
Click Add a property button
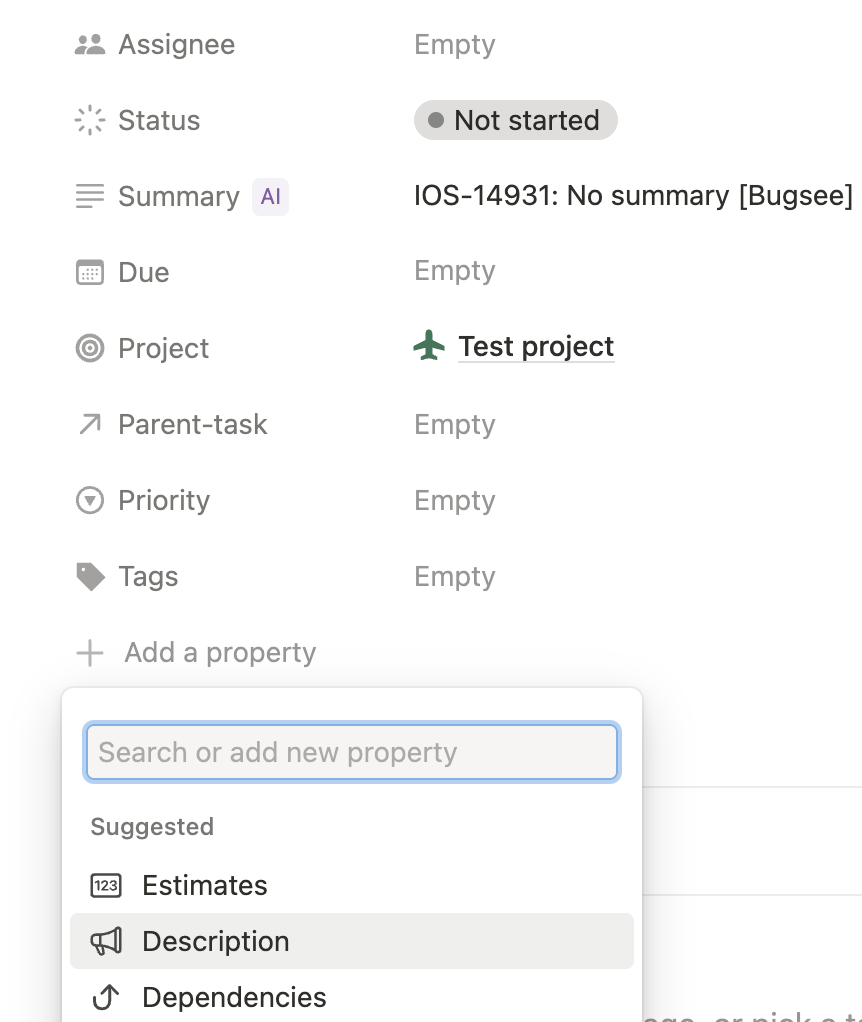click(x=198, y=653)
